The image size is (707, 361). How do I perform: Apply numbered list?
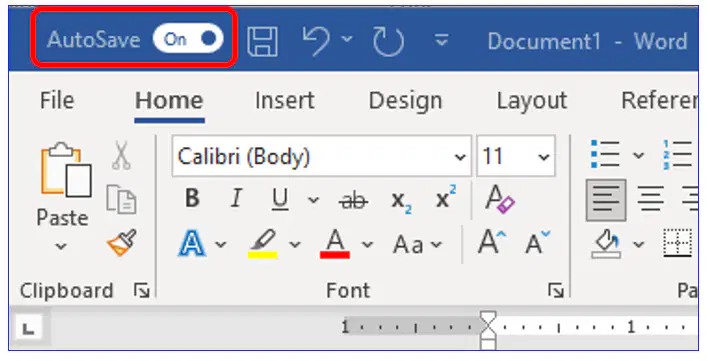pos(678,155)
